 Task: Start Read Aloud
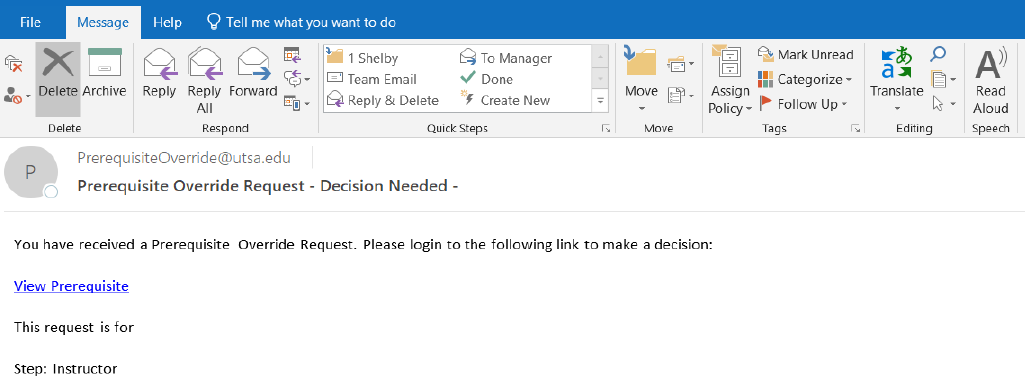click(x=990, y=79)
